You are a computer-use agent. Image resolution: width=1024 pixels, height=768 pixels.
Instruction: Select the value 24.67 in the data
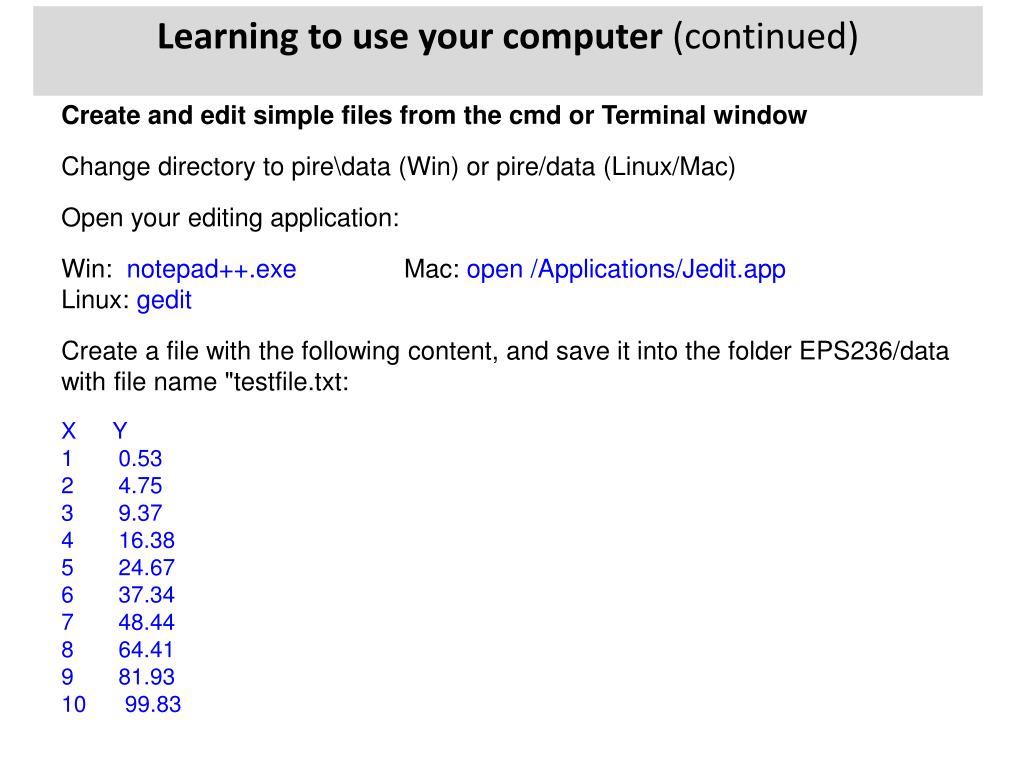click(146, 568)
